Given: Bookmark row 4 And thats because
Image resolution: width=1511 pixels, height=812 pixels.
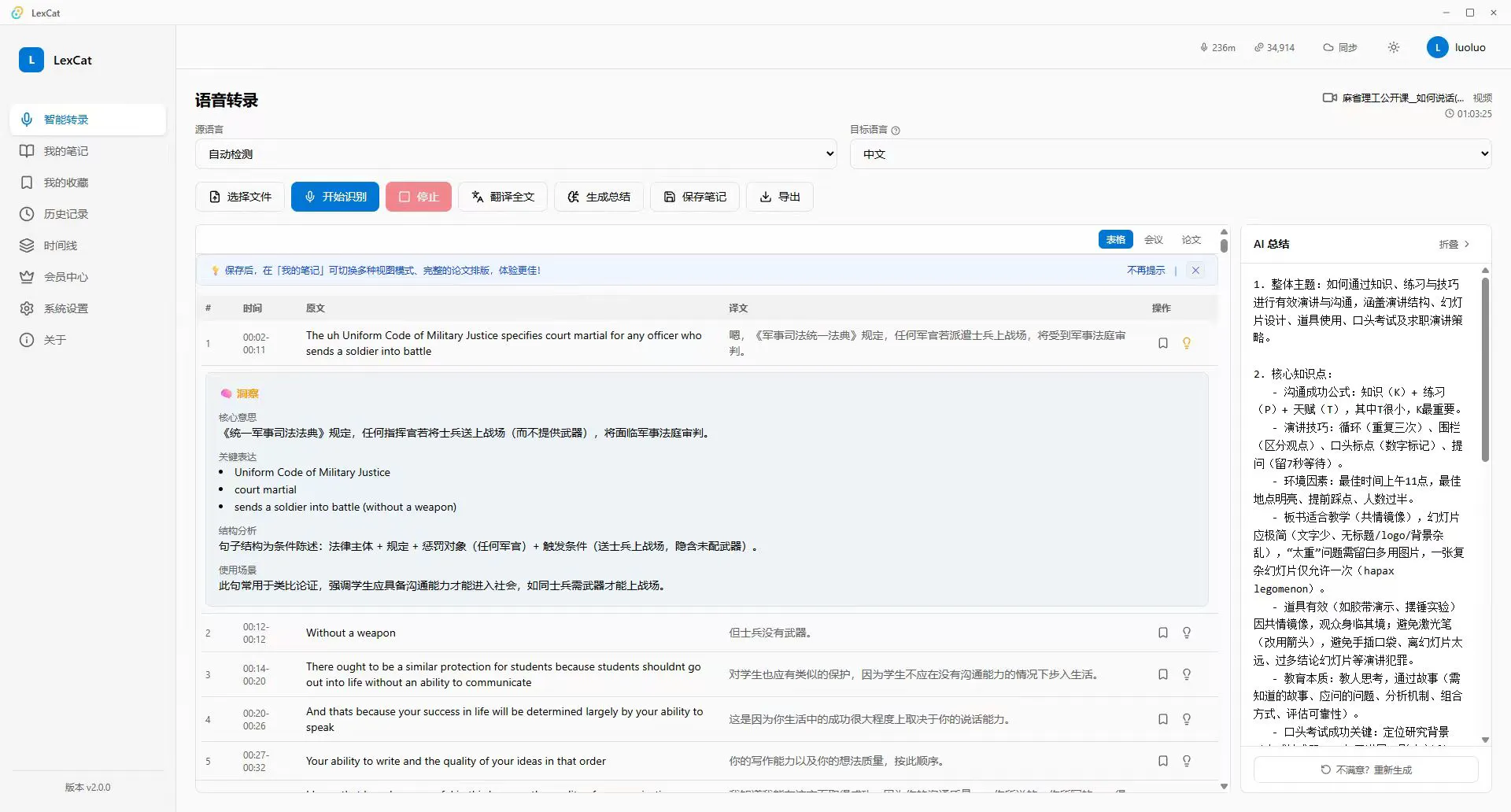Looking at the screenshot, I should point(1163,719).
